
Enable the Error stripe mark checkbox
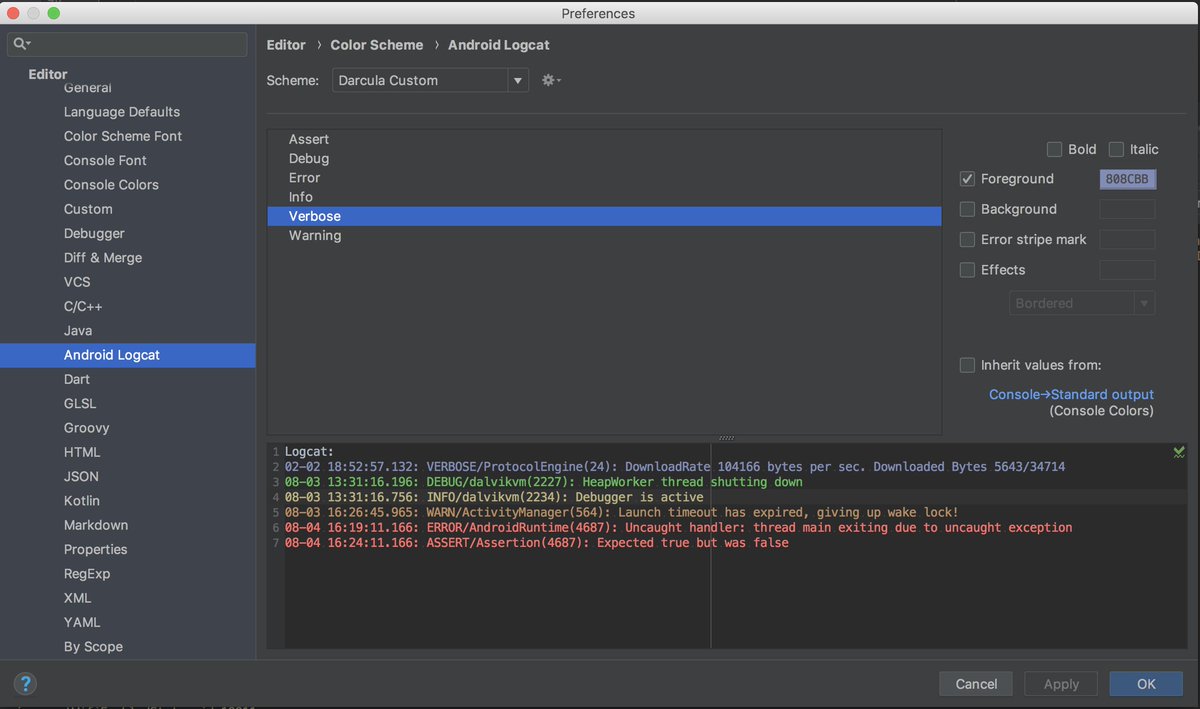click(x=967, y=240)
